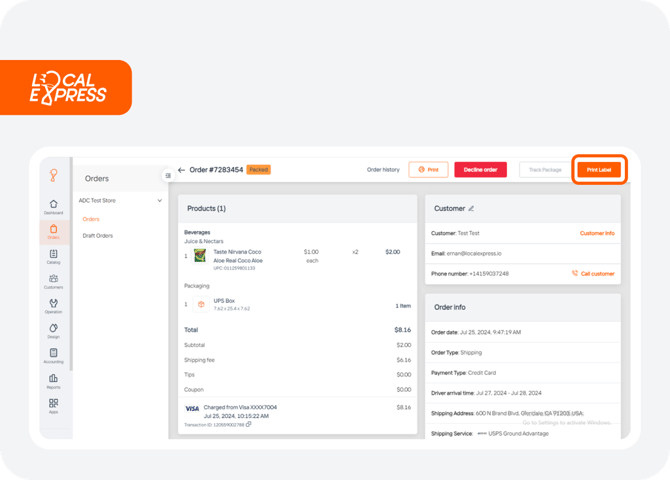Click the Charged from Visa XXXX7004 text

coord(240,407)
